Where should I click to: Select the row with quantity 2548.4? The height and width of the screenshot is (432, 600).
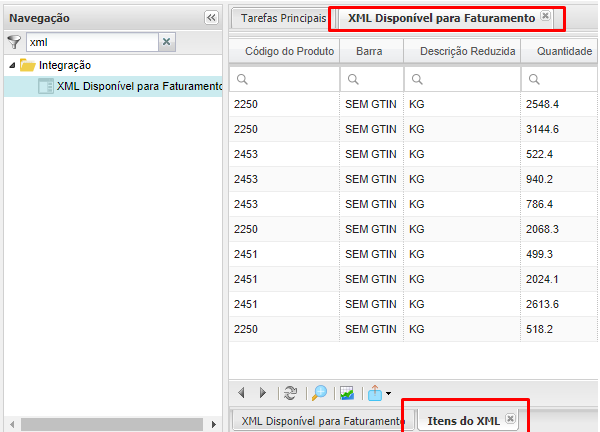pos(413,104)
